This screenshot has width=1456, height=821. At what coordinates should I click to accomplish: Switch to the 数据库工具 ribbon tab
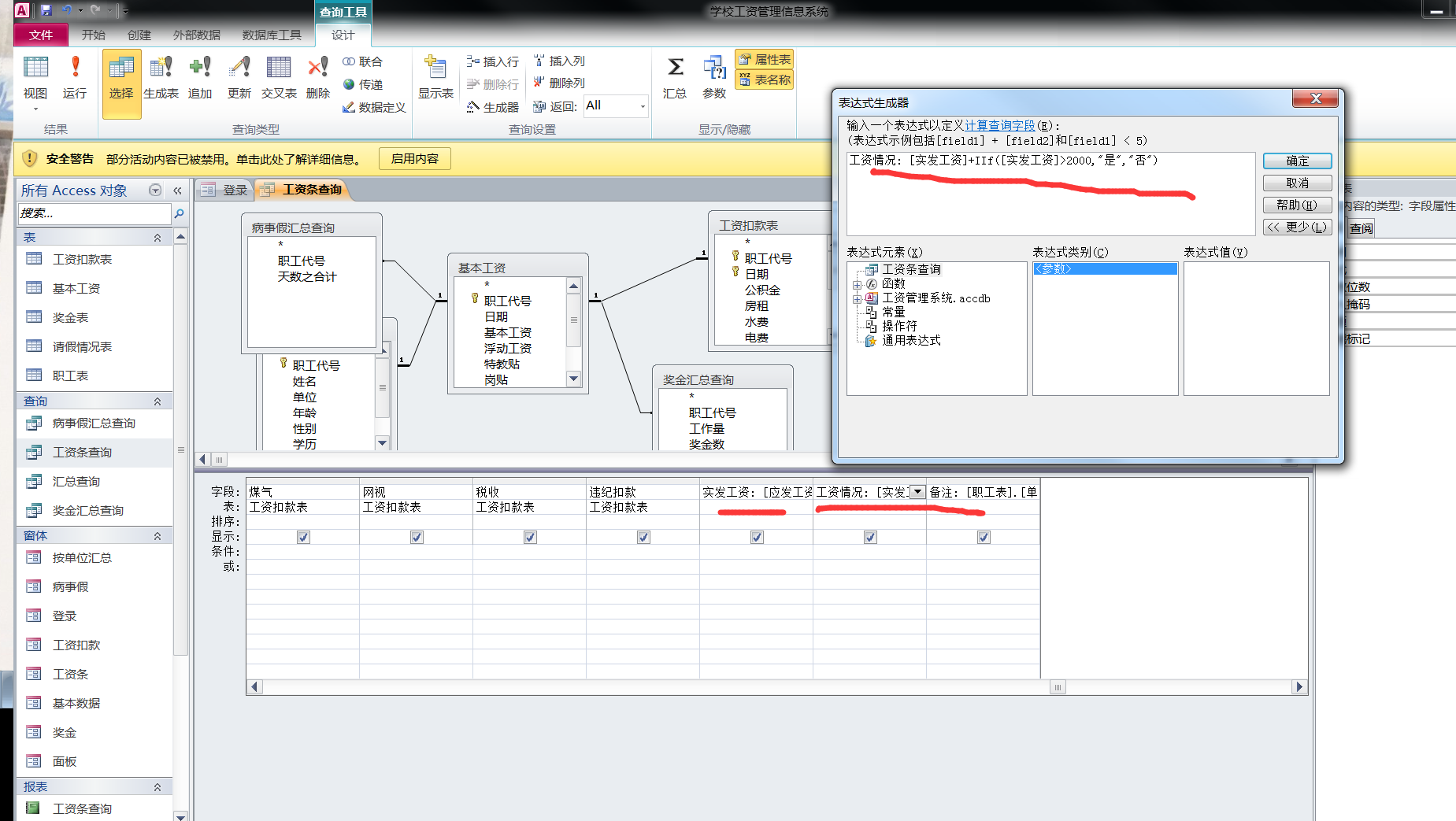(272, 35)
